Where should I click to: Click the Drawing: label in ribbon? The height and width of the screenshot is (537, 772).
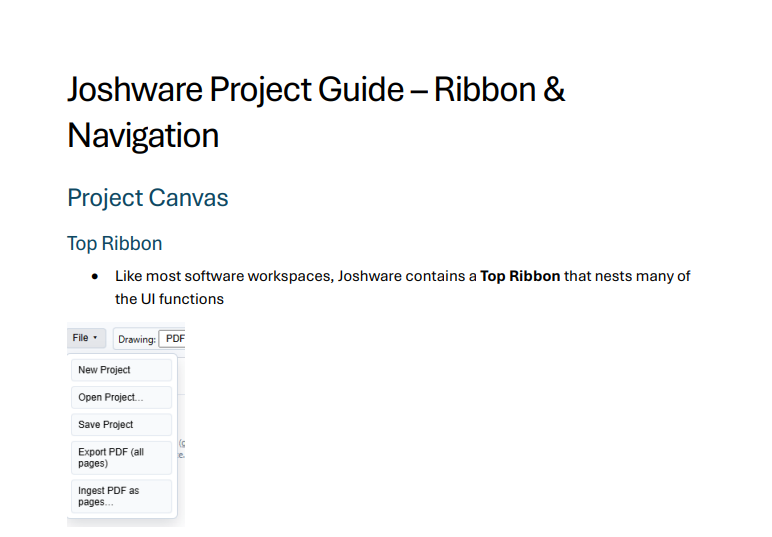[137, 339]
